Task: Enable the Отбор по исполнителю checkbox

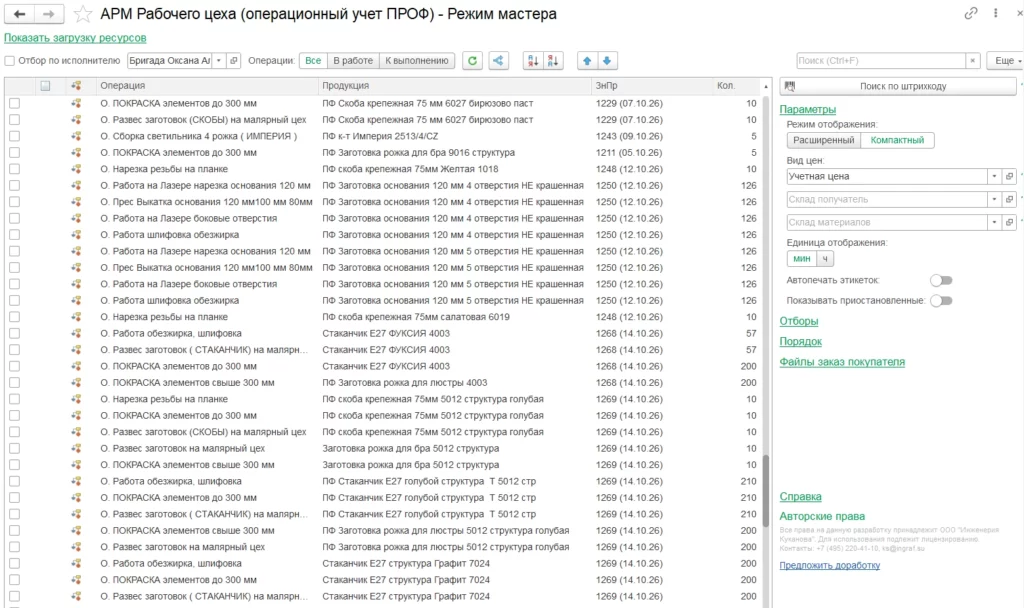Action: (10, 61)
